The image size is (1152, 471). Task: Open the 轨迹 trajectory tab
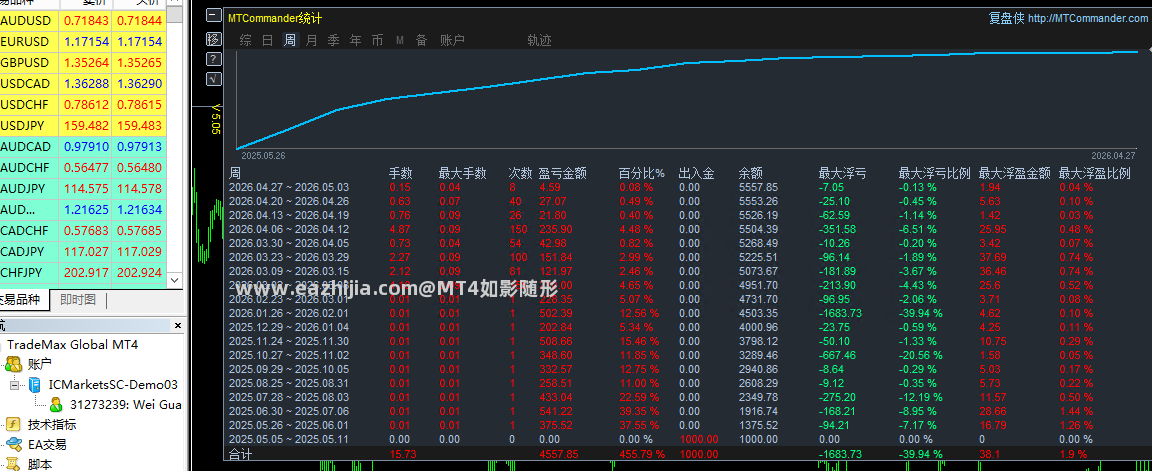pos(539,40)
